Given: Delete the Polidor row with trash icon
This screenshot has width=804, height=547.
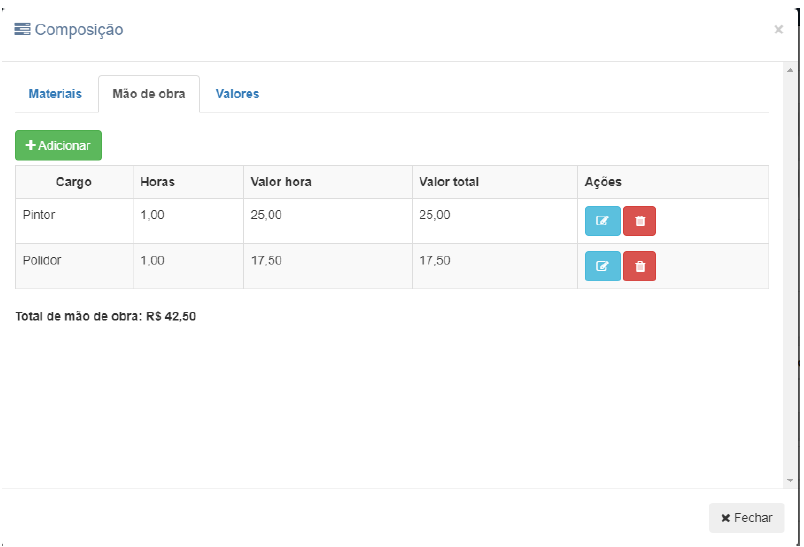Looking at the screenshot, I should click(639, 266).
